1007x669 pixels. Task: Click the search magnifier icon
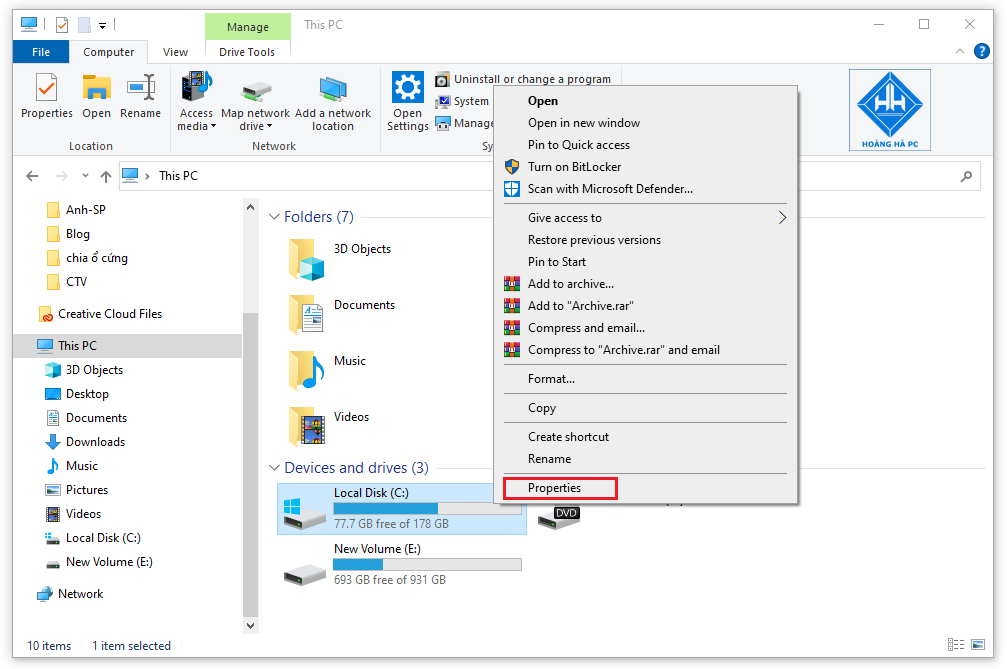click(x=966, y=176)
